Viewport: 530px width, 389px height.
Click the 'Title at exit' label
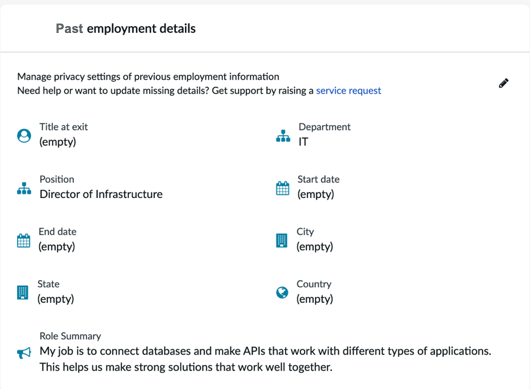pos(64,127)
